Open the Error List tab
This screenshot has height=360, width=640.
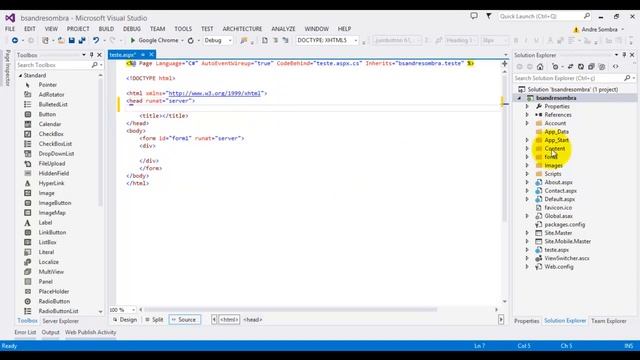25,332
